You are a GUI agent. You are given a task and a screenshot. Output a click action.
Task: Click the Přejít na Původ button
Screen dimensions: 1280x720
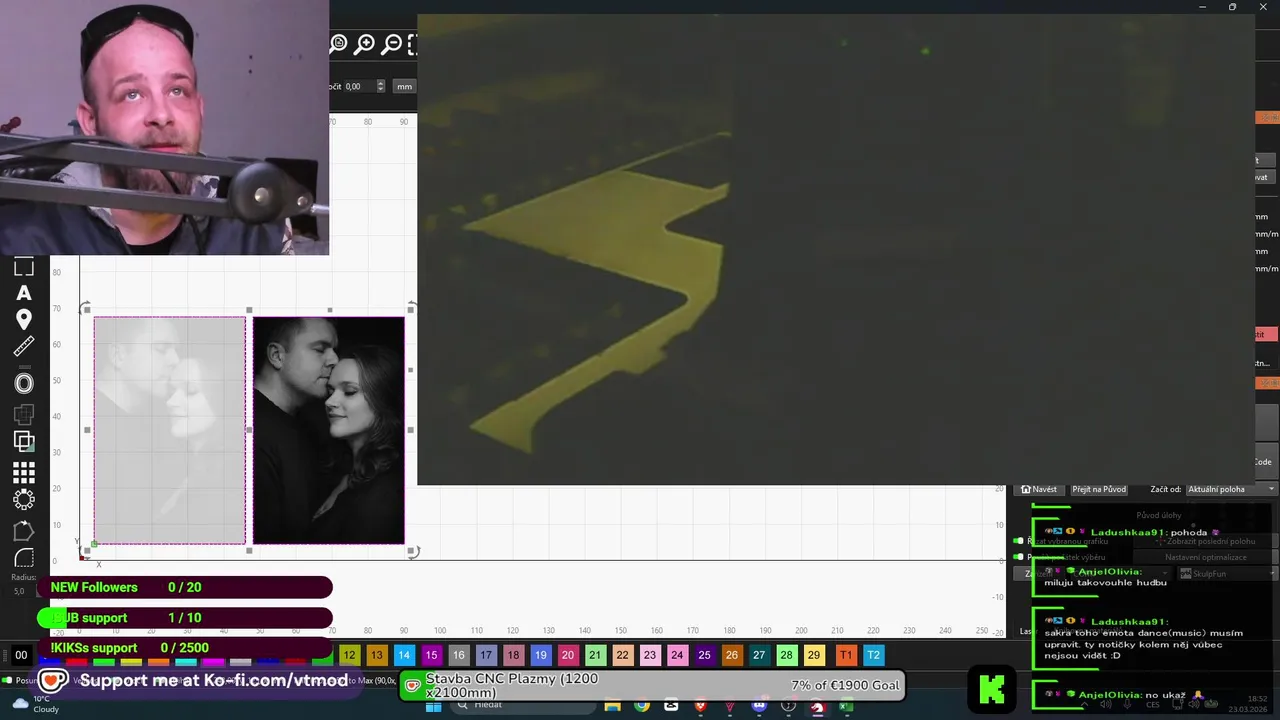pyautogui.click(x=1099, y=489)
